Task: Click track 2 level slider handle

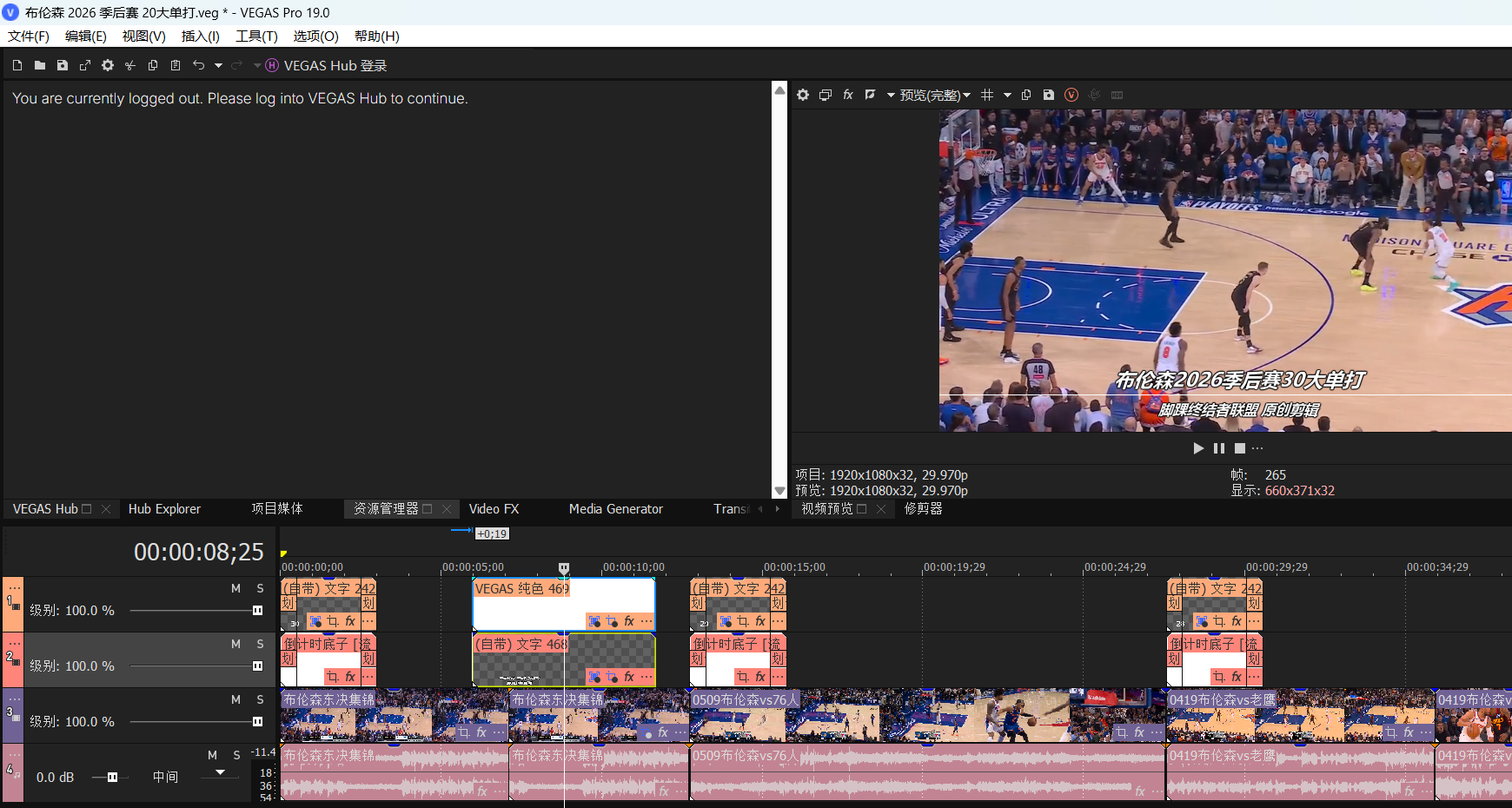Action: 257,666
